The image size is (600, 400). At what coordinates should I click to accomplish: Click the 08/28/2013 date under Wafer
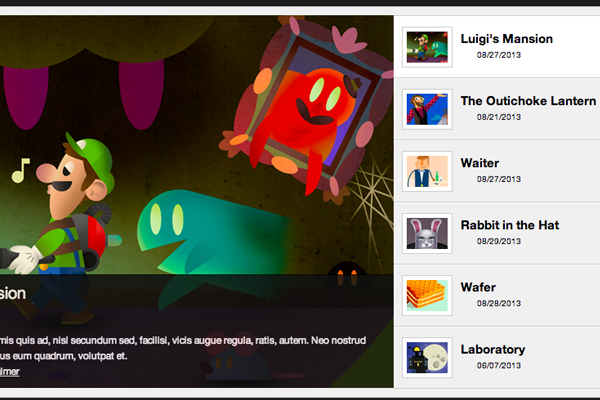pos(499,303)
